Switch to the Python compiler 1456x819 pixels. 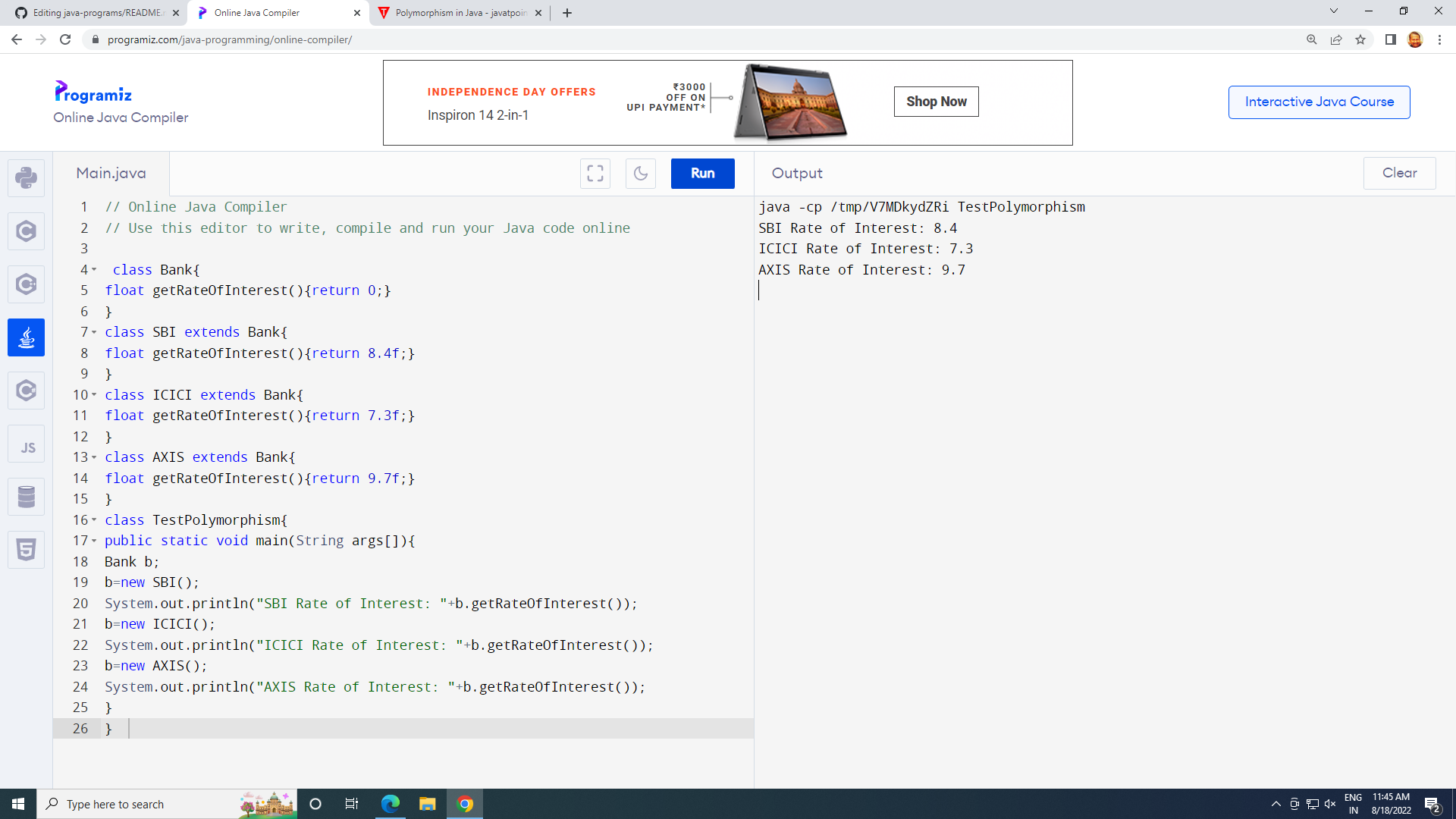26,178
